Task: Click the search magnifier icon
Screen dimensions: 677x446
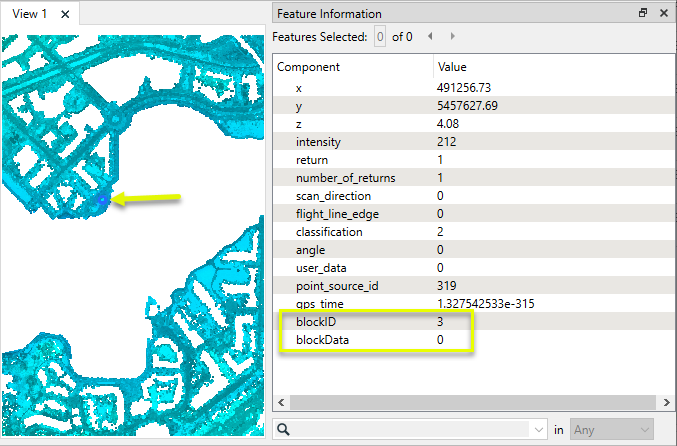Action: pyautogui.click(x=285, y=430)
